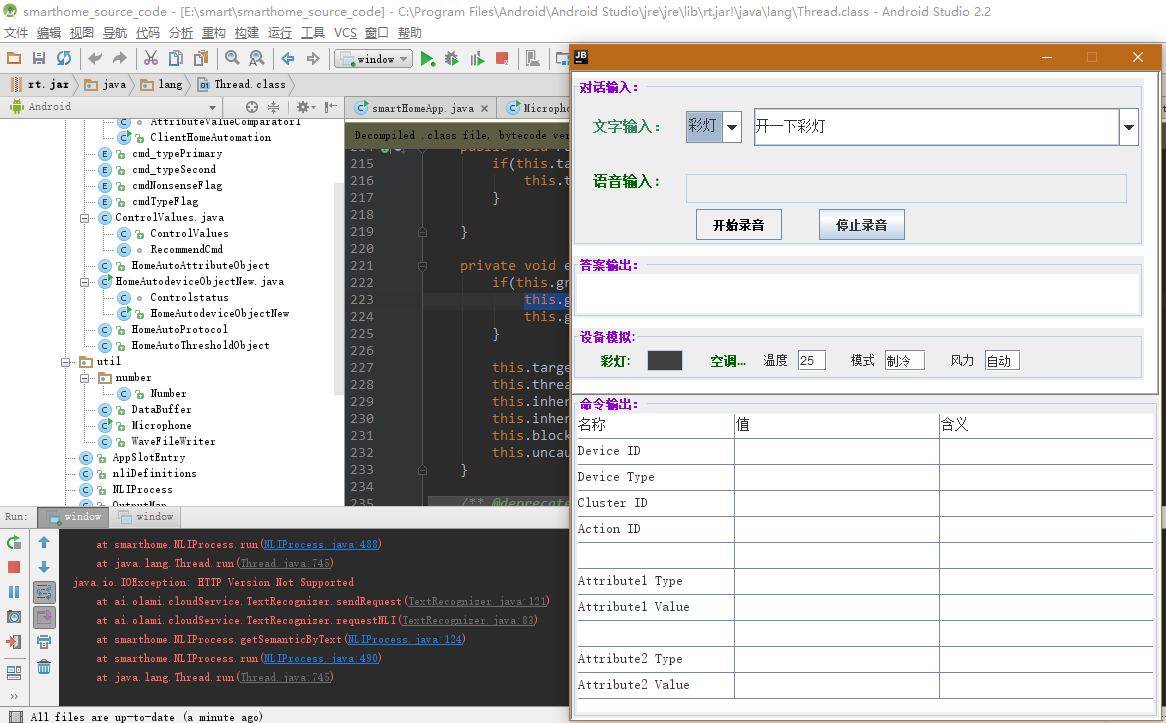Click the scroll-from-source target icon in Project panel
The image size is (1166, 723).
(x=252, y=107)
